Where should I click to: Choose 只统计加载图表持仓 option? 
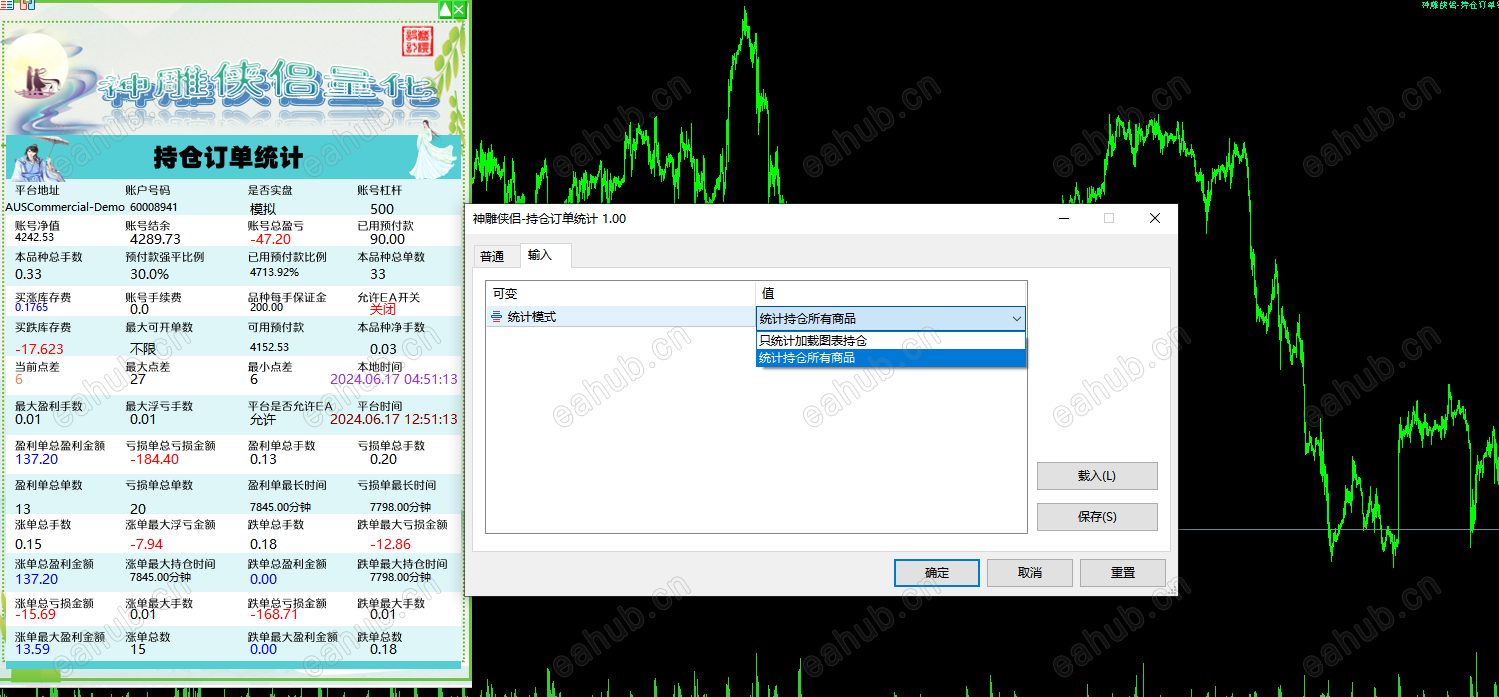(891, 341)
